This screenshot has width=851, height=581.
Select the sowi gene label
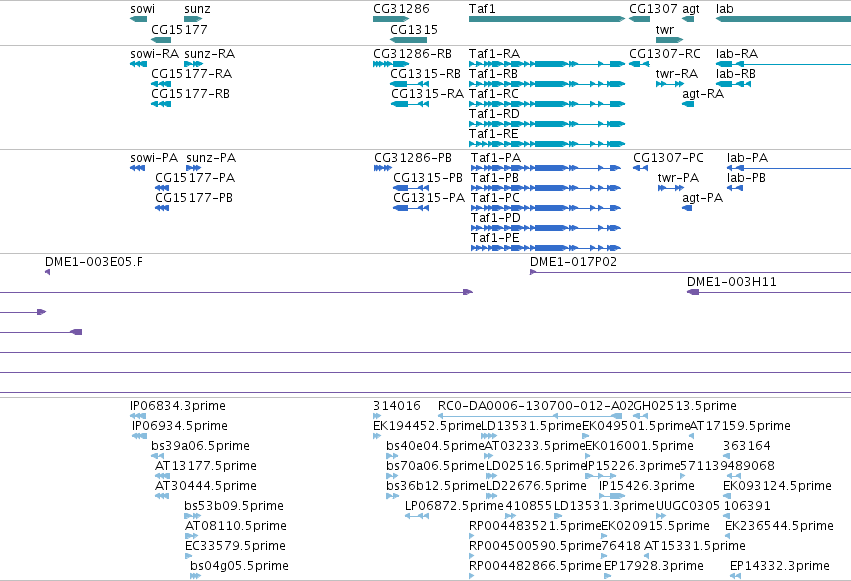coord(142,9)
